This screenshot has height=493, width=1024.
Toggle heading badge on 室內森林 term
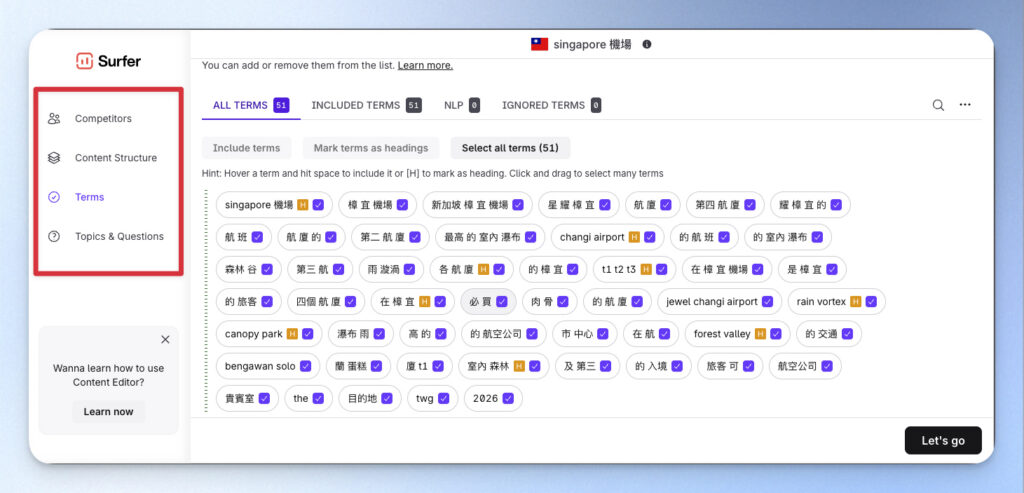[519, 366]
